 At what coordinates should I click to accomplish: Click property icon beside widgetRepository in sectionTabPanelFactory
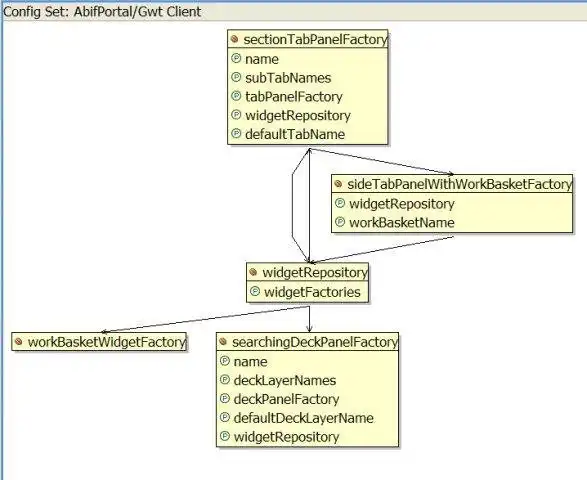pyautogui.click(x=236, y=115)
